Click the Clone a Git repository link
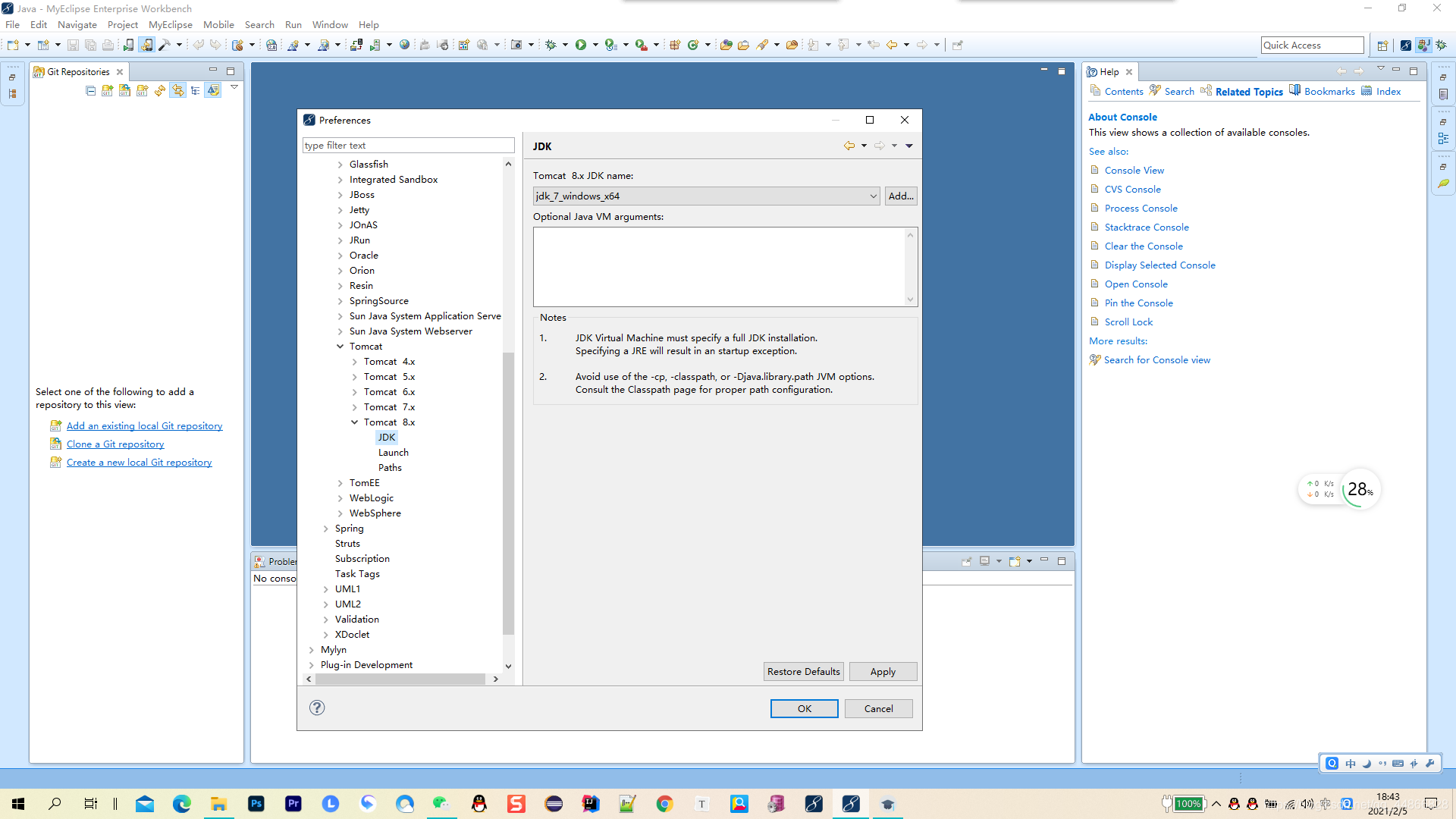 (x=115, y=444)
